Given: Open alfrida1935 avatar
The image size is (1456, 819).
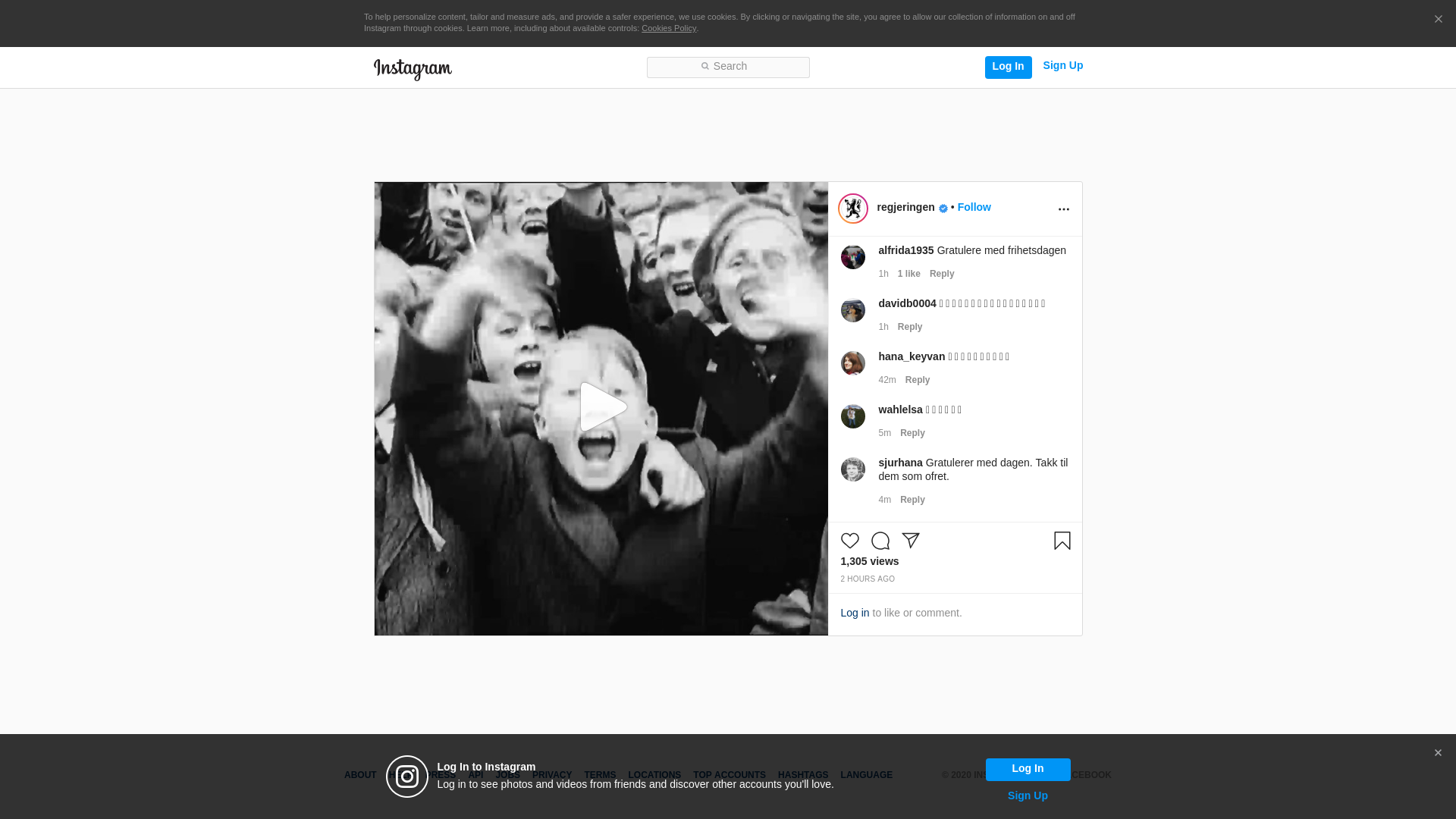Looking at the screenshot, I should pyautogui.click(x=853, y=257).
